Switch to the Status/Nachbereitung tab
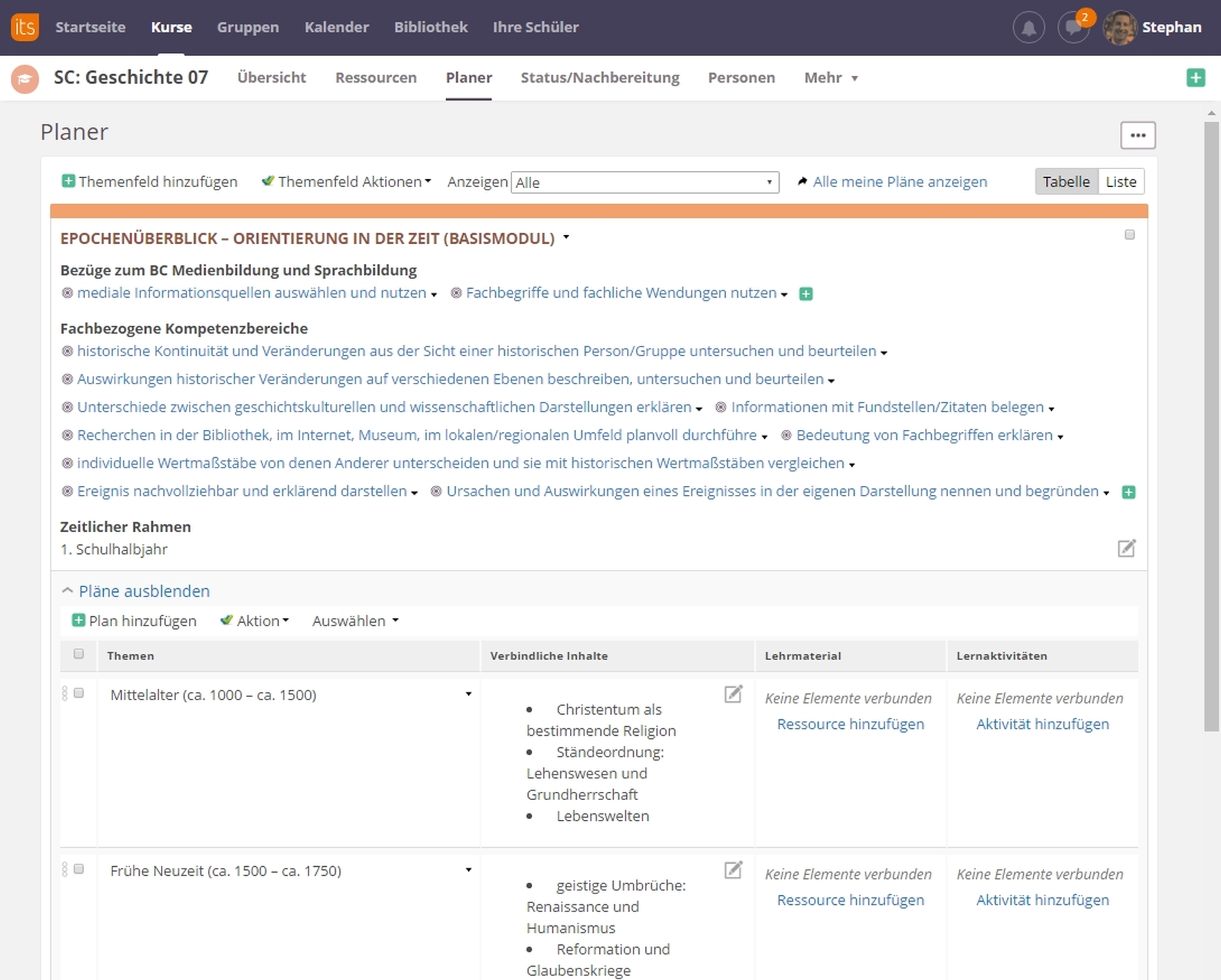 coord(600,78)
